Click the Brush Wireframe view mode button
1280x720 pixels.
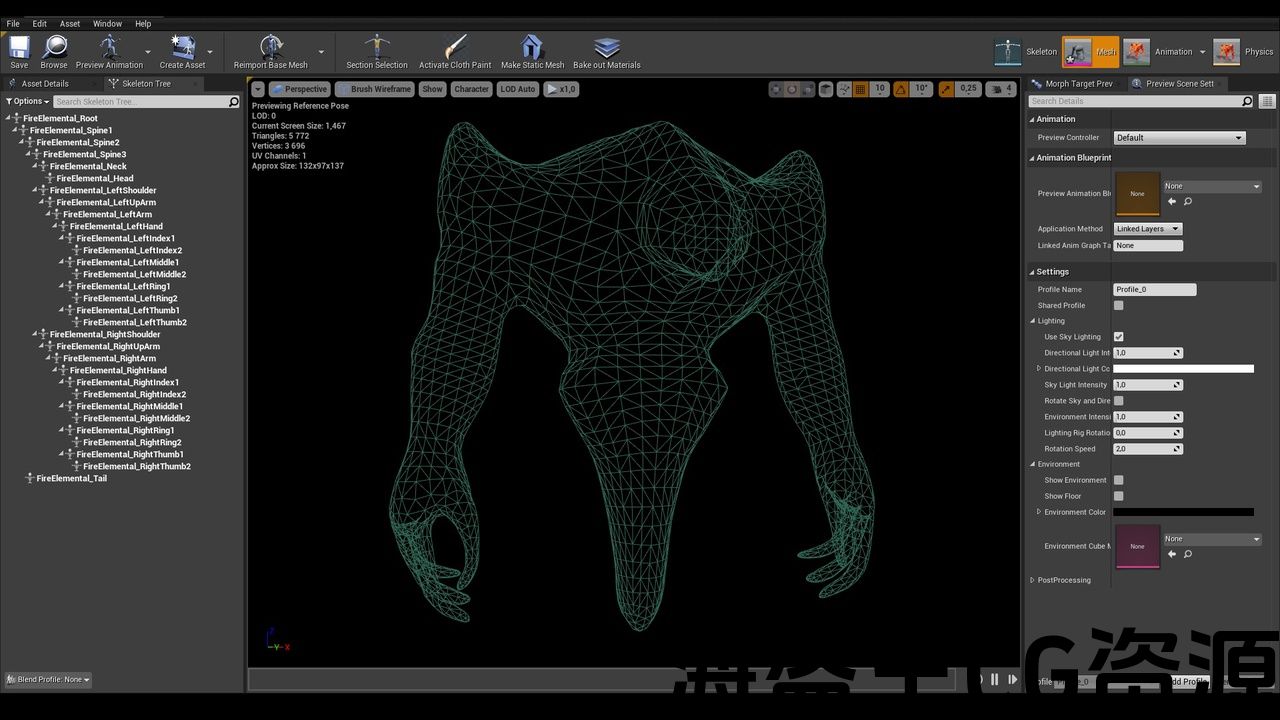(374, 89)
